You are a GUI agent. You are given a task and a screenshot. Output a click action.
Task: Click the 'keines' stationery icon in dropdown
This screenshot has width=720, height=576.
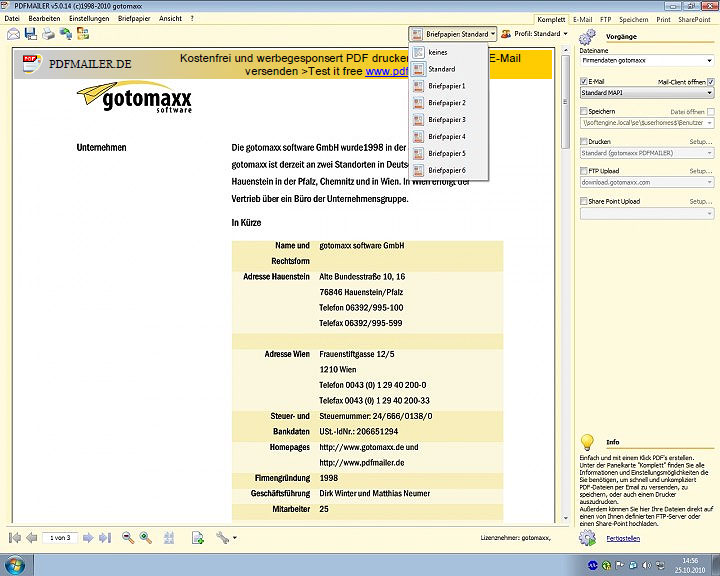coord(418,52)
